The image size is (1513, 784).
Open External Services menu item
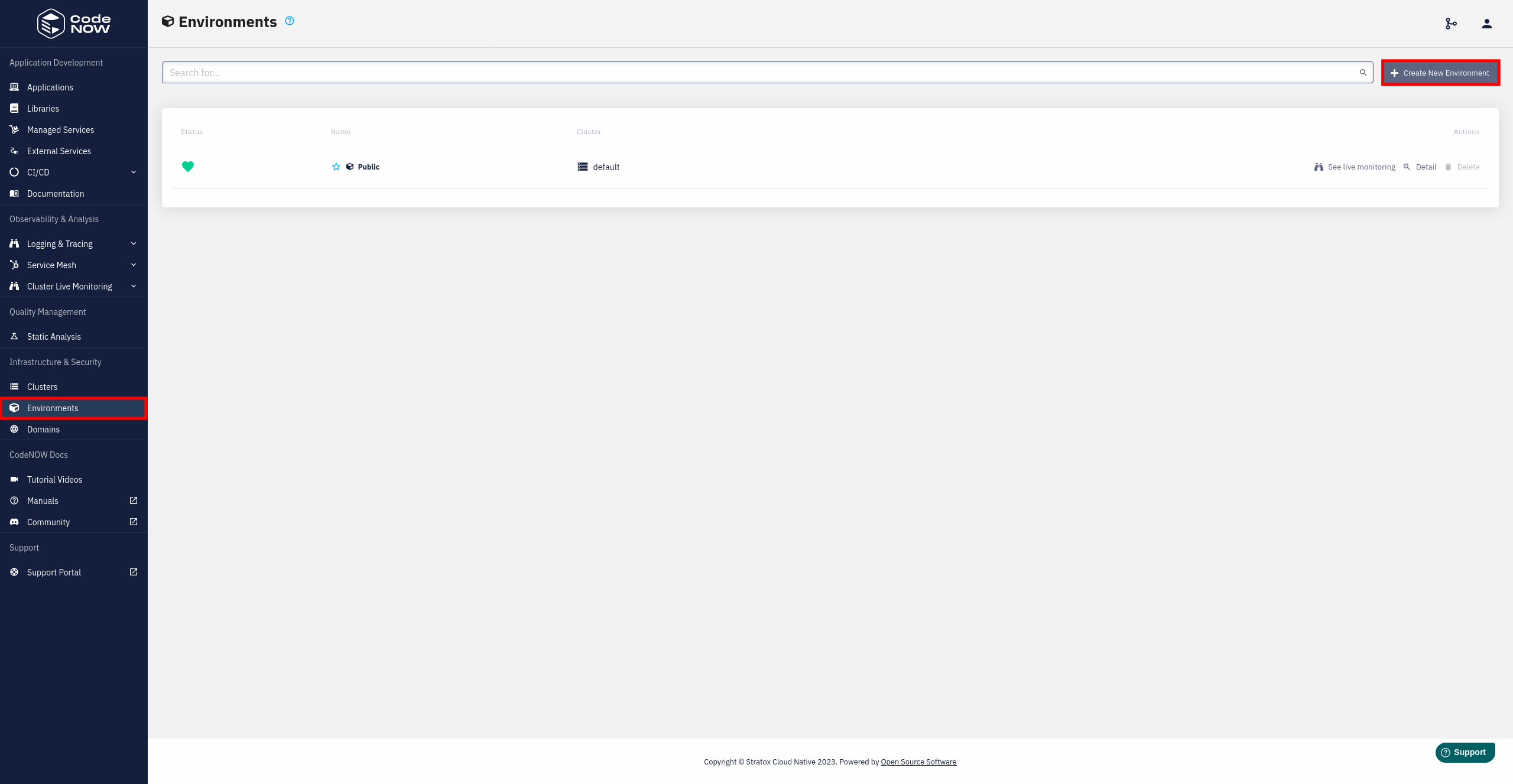74,151
